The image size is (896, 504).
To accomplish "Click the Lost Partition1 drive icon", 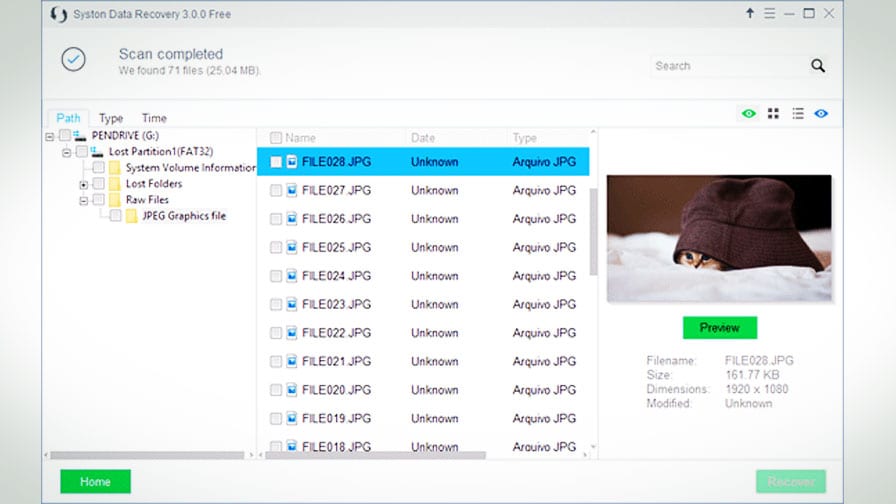I will tap(97, 151).
